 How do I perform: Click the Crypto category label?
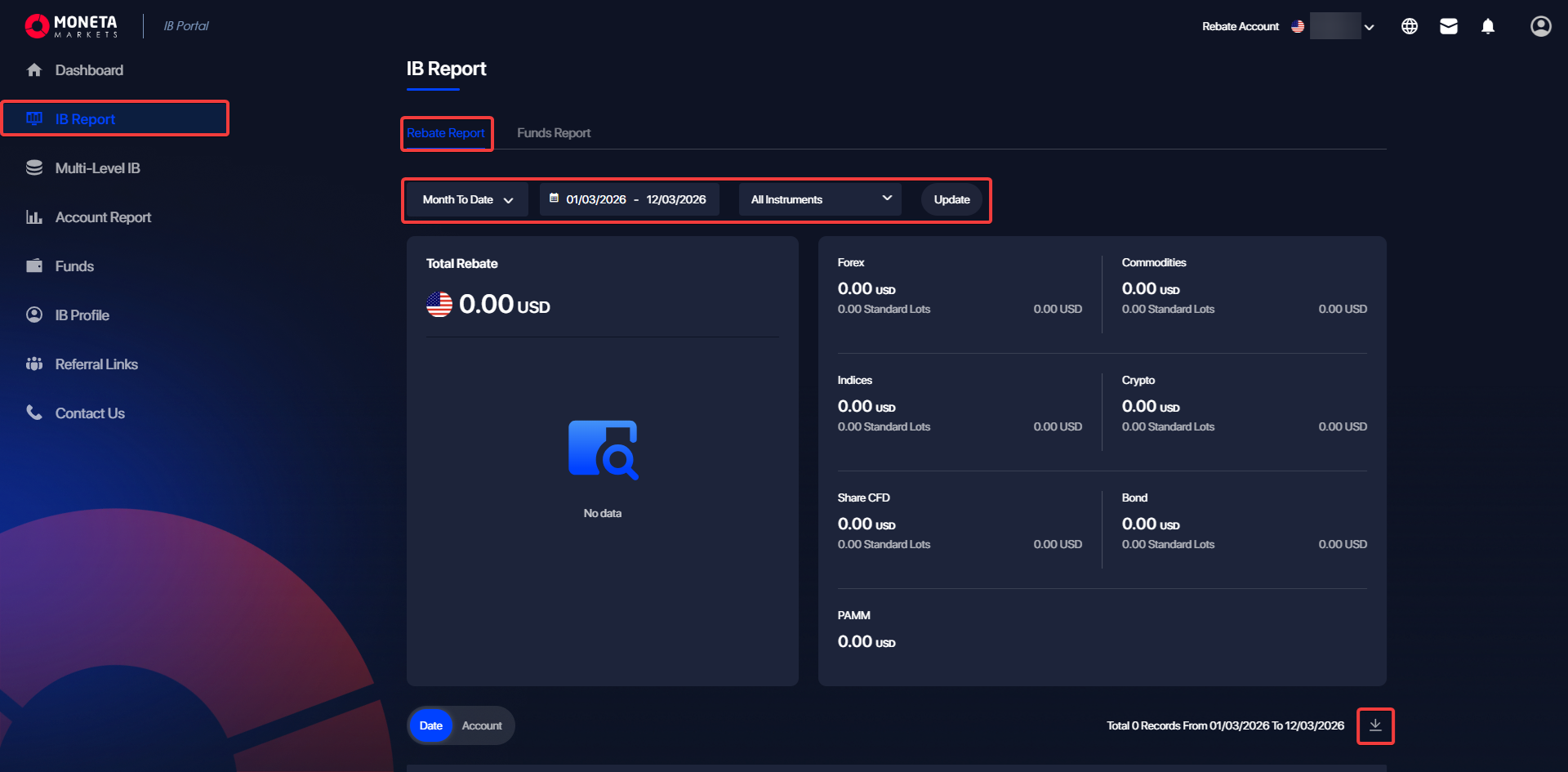(x=1138, y=380)
